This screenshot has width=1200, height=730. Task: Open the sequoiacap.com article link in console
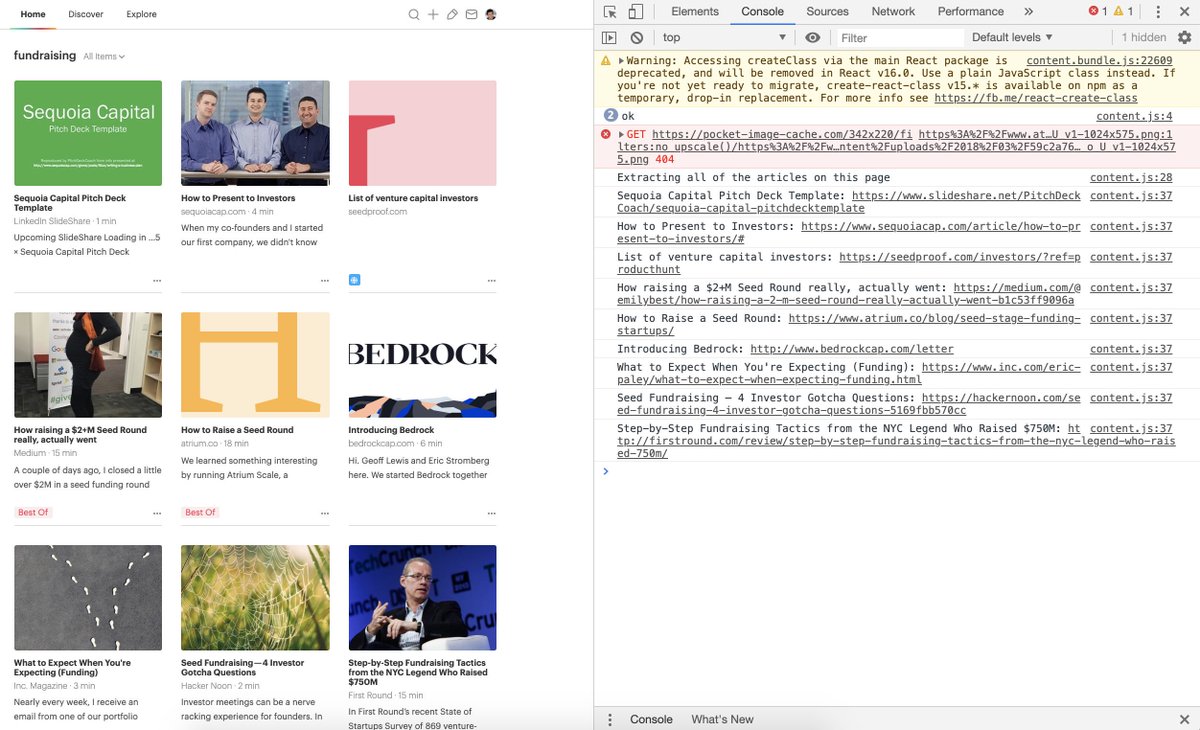[849, 233]
